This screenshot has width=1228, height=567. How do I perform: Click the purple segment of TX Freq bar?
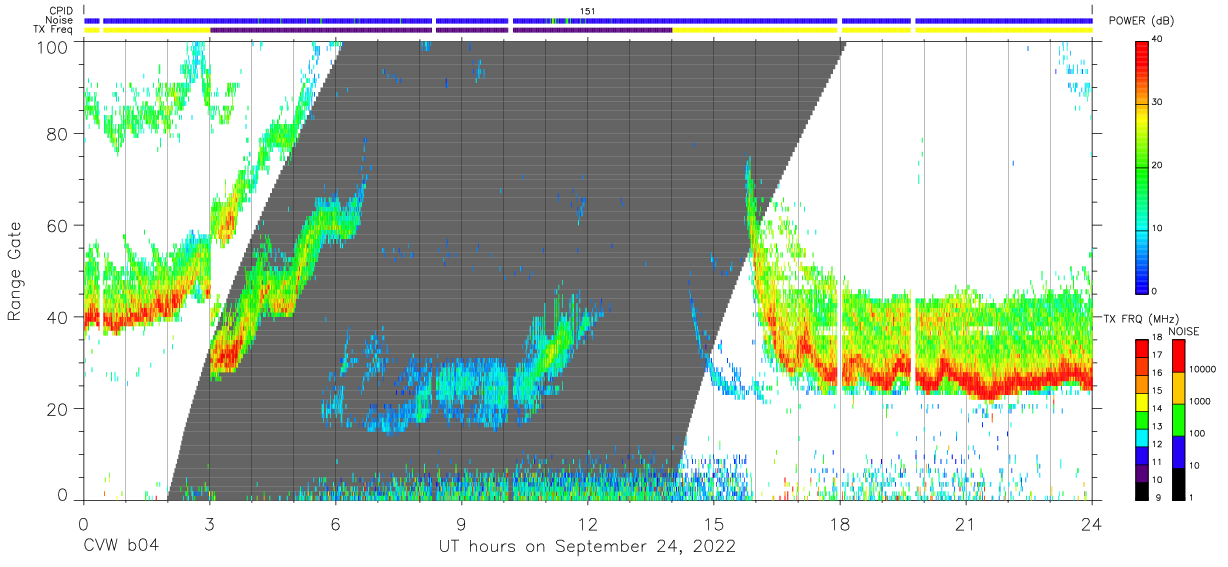(x=440, y=30)
